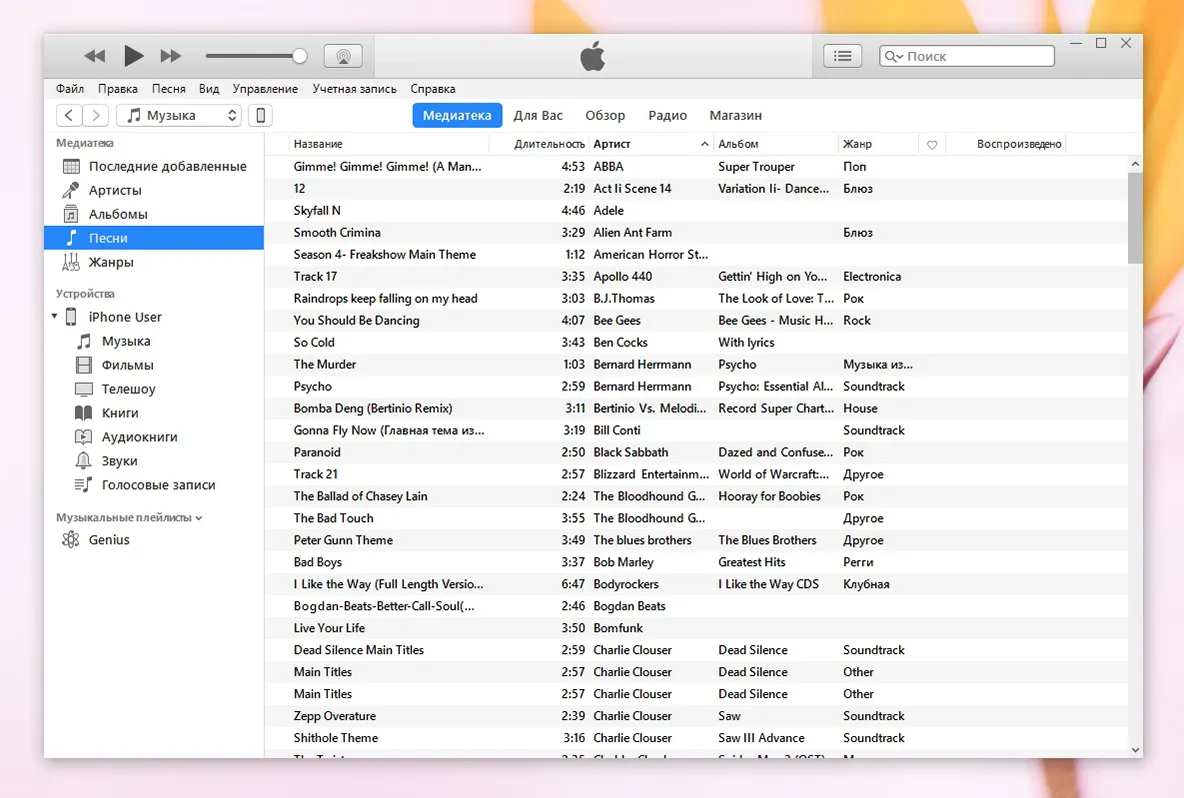Click the volume slider knob
This screenshot has width=1184, height=798.
300,56
